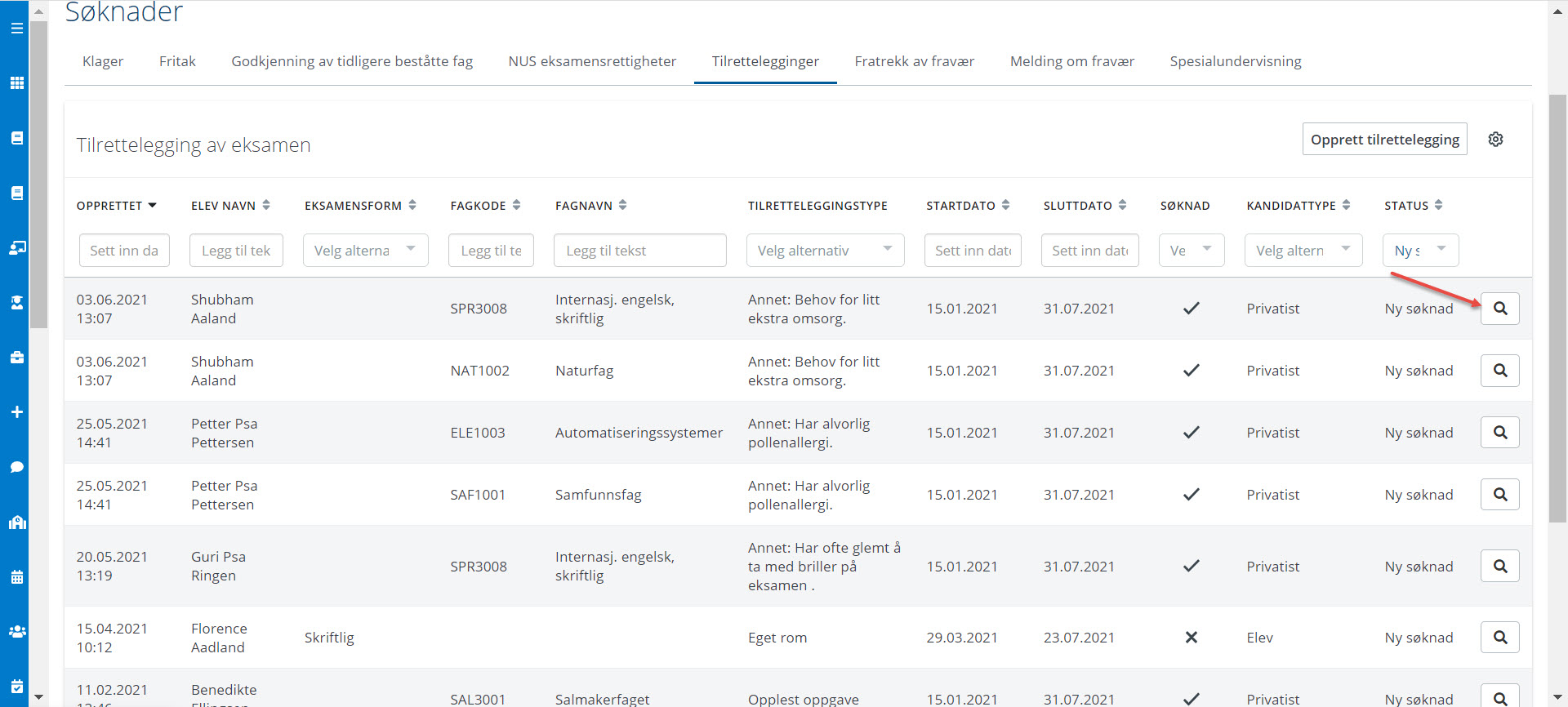Viewport: 1568px width, 707px height.
Task: Open the briefcase icon in sidebar
Action: point(16,358)
